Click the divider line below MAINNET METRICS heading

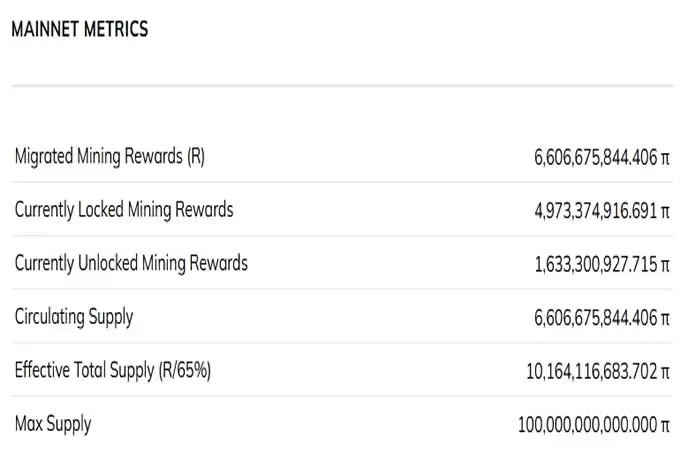(x=340, y=86)
